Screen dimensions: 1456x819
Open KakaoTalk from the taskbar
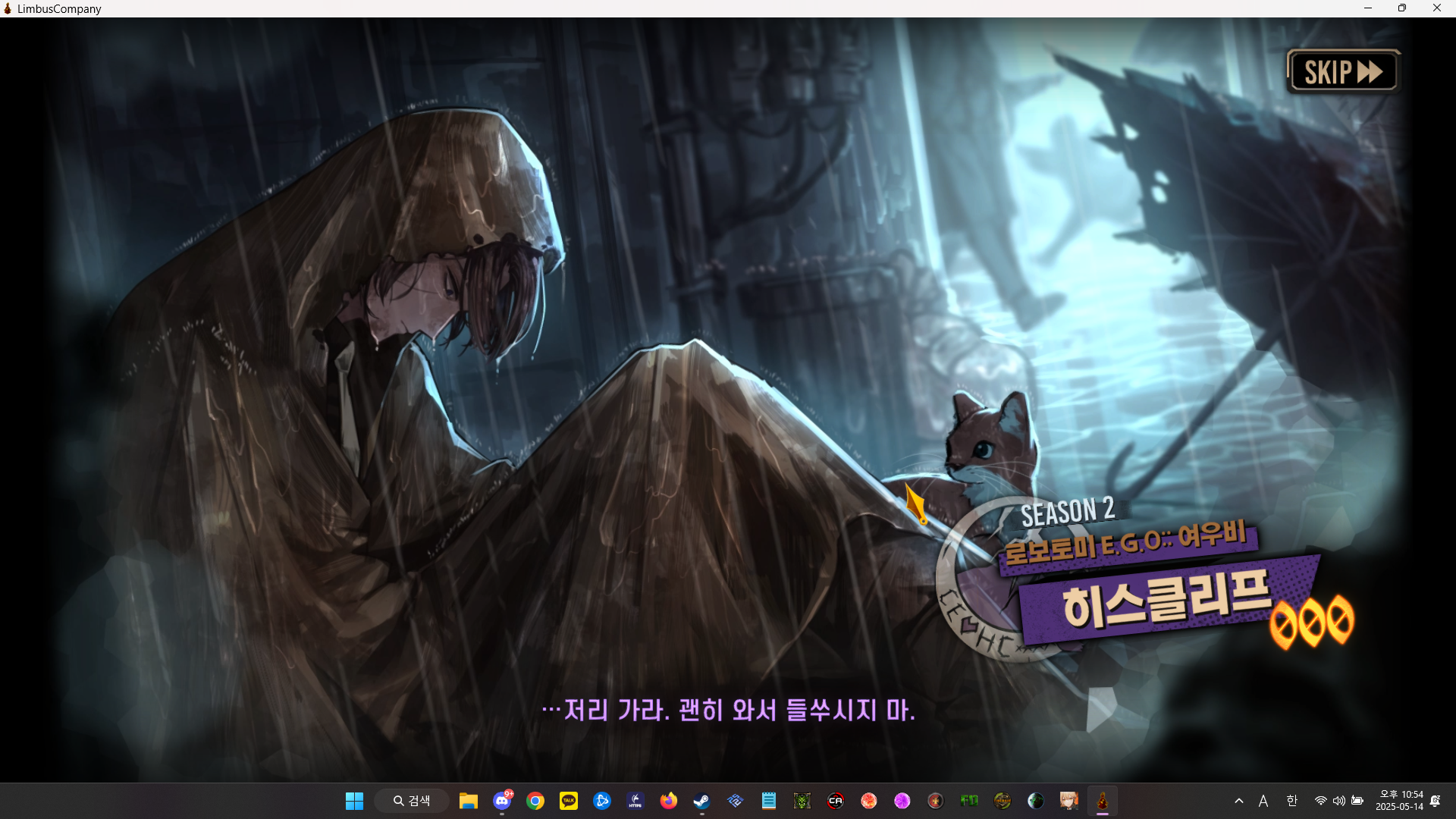(x=569, y=801)
